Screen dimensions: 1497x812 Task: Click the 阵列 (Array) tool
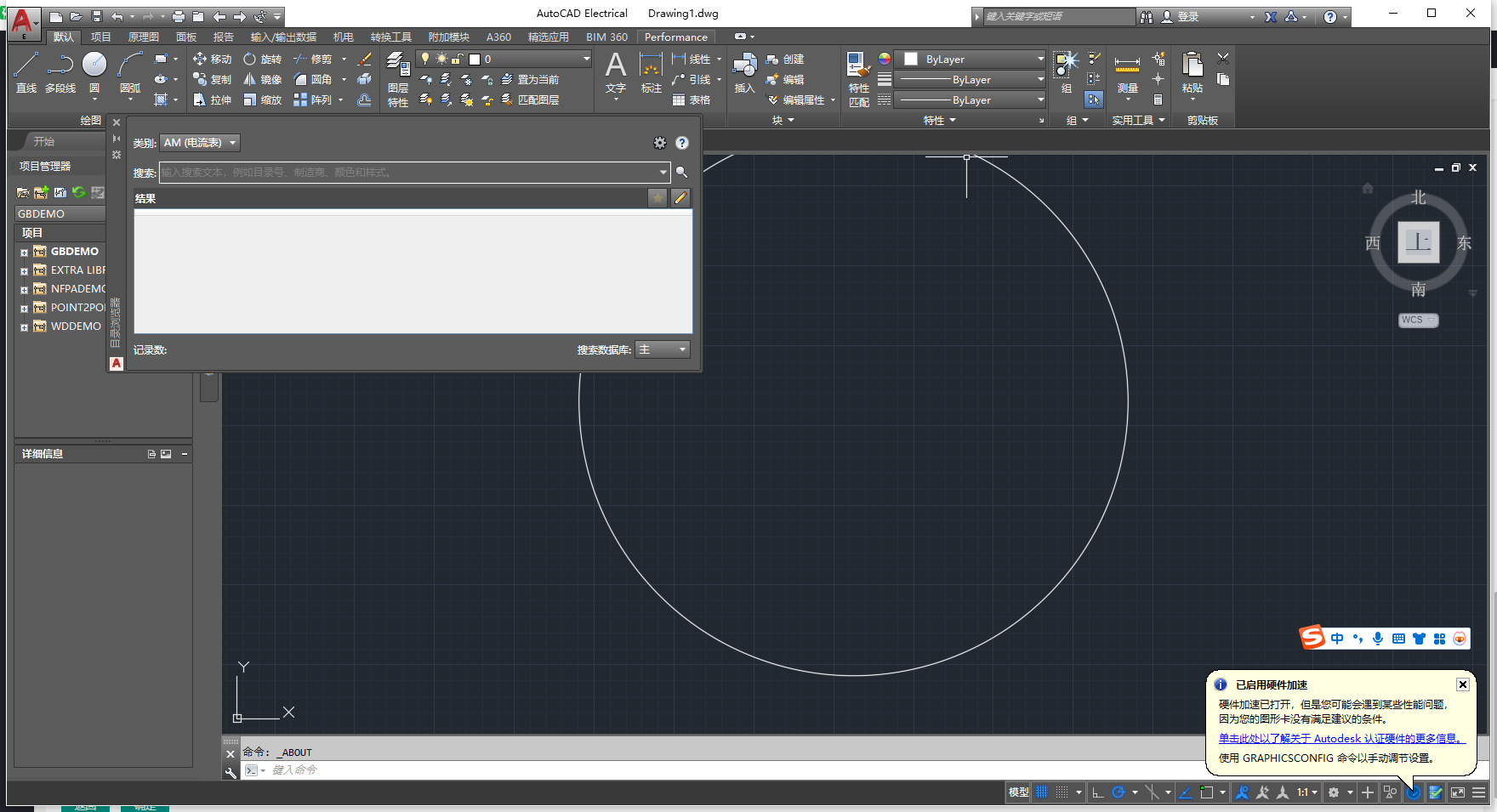[312, 99]
